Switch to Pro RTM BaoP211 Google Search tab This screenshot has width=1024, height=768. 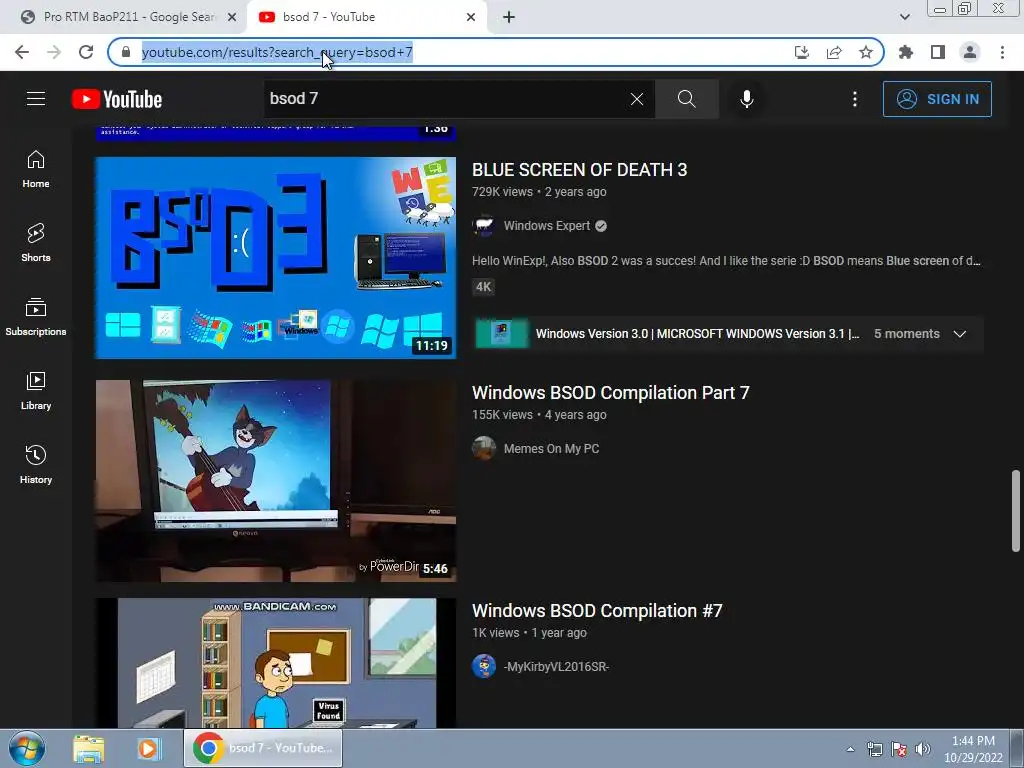128,17
